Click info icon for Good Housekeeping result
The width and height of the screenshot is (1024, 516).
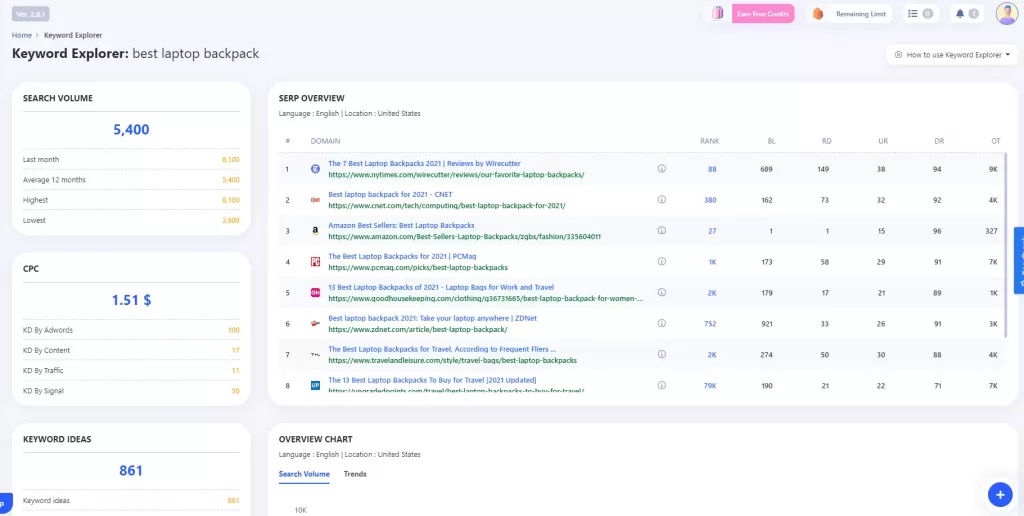662,293
